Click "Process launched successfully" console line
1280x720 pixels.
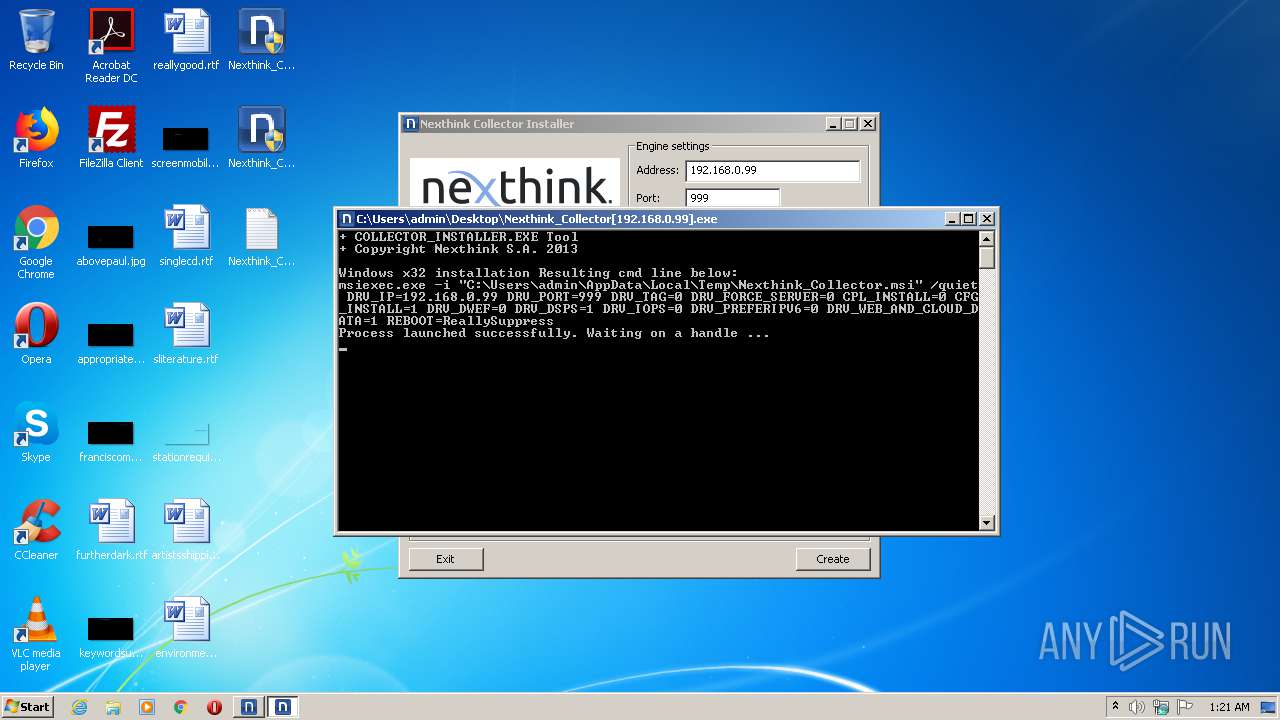[554, 333]
